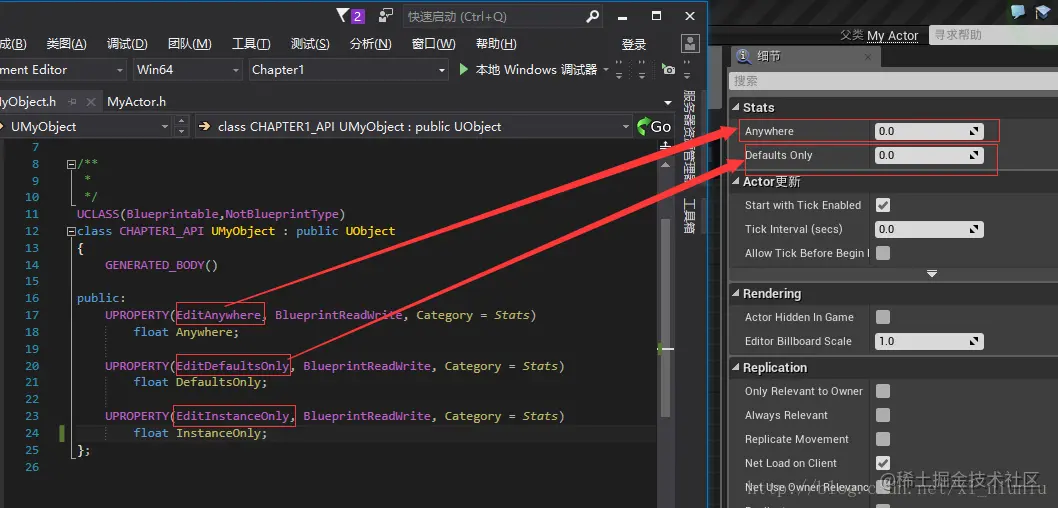This screenshot has width=1058, height=508.
Task: Start debugging with green play arrow
Action: tap(464, 69)
